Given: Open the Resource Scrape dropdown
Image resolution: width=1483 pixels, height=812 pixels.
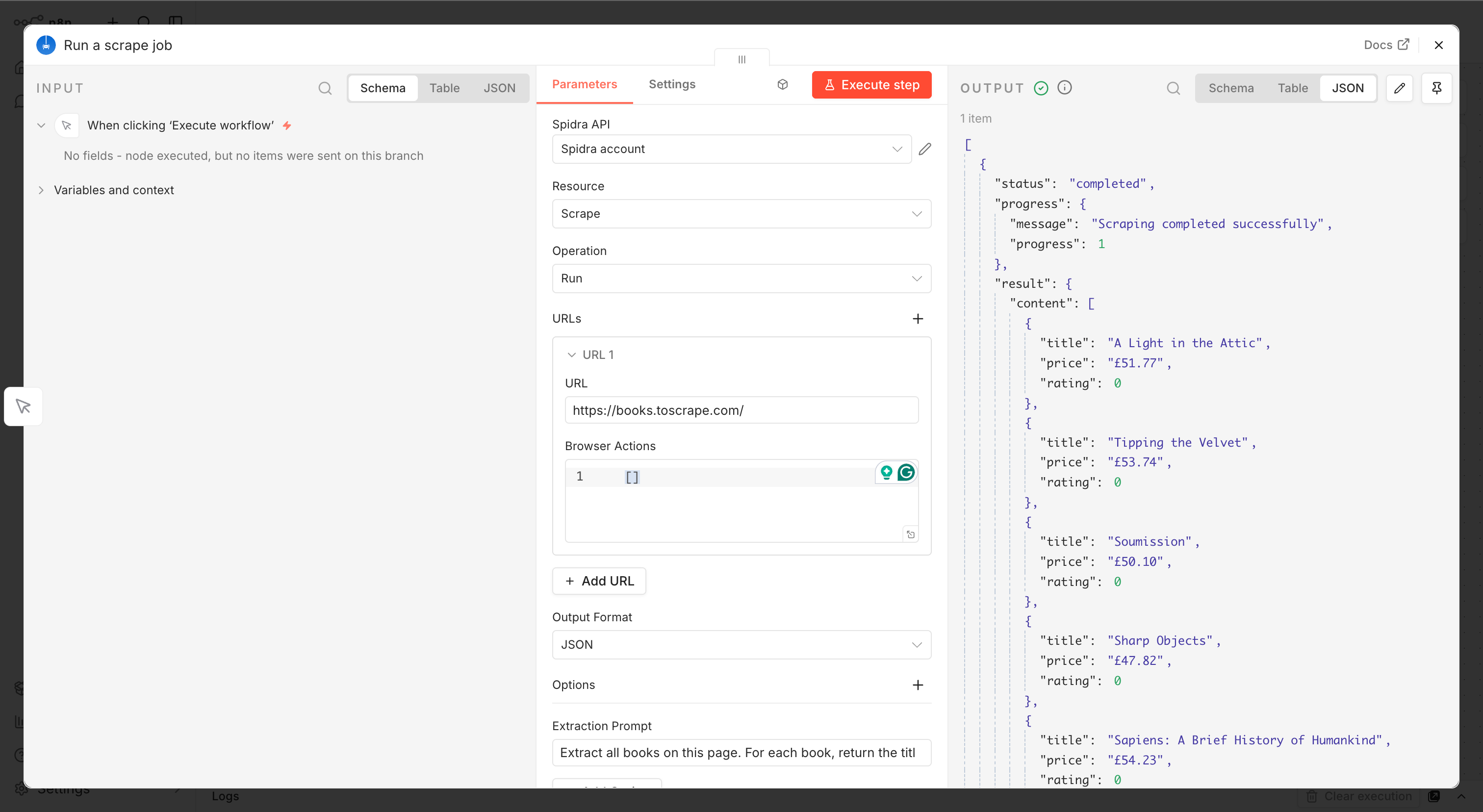Looking at the screenshot, I should 741,213.
